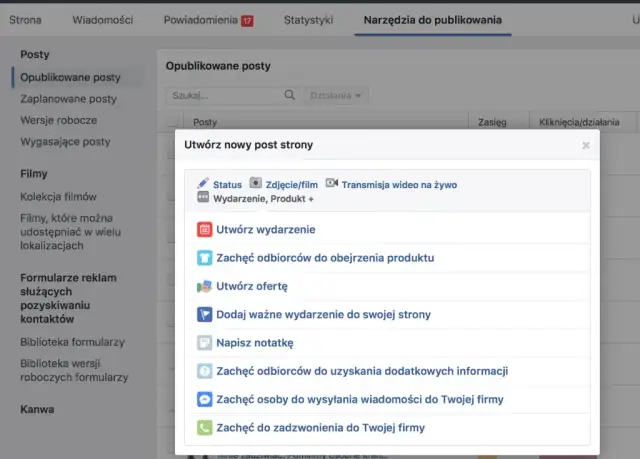The height and width of the screenshot is (459, 640).
Task: Select Narzędzia do publikowania tab
Action: tap(433, 20)
